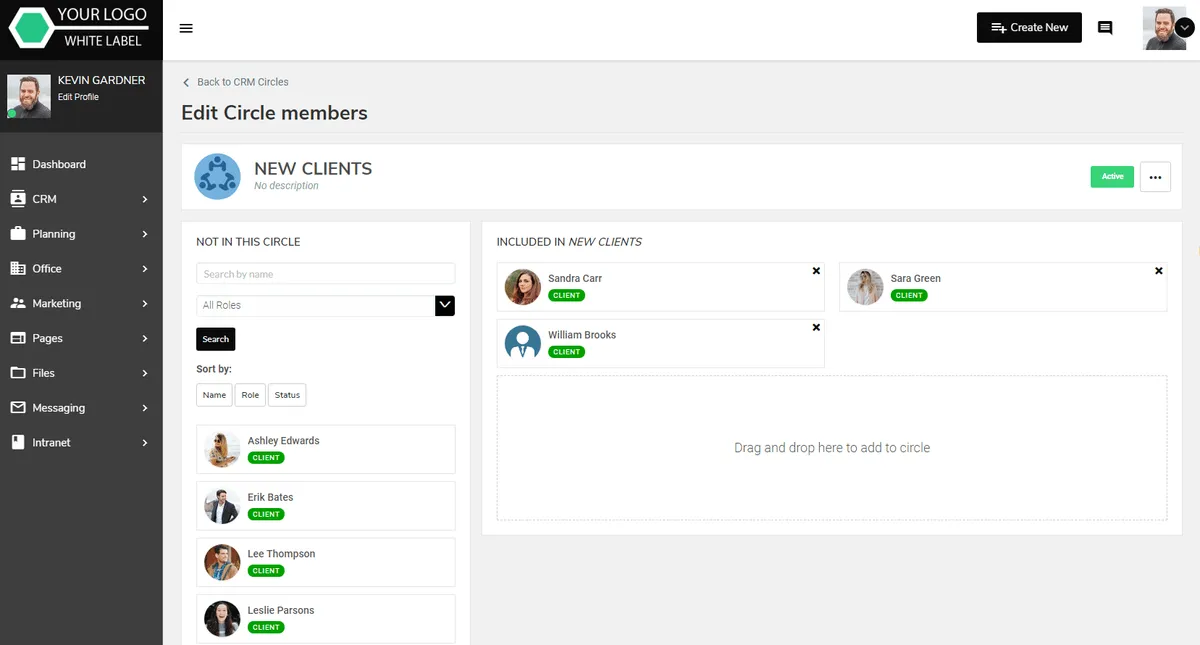Click the Search by name field
Viewport: 1200px width, 645px height.
[325, 274]
